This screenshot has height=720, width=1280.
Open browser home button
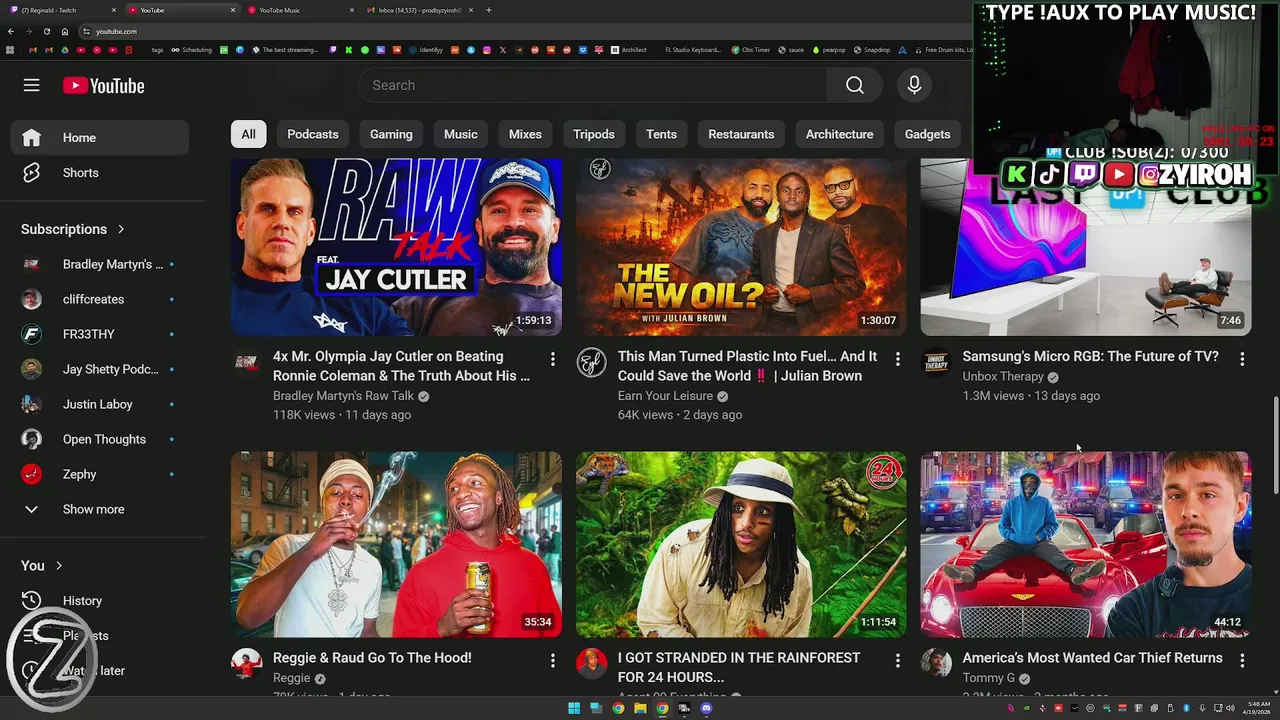coord(65,31)
